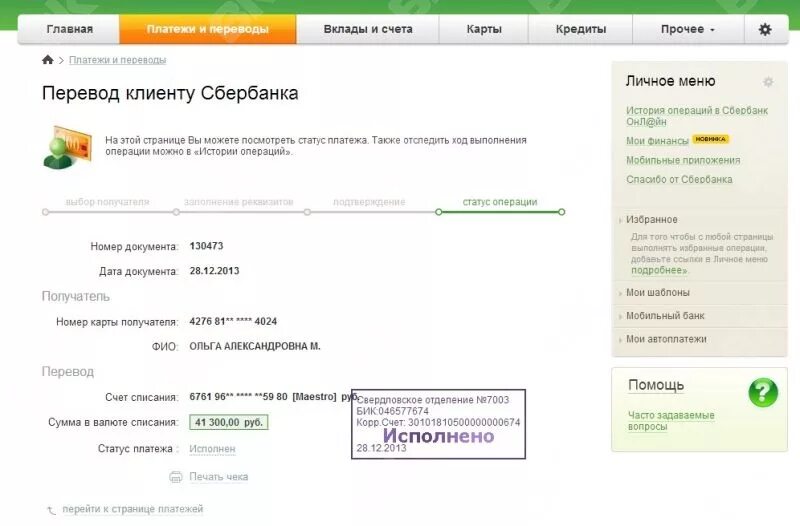Open the Главная tab

[69, 29]
